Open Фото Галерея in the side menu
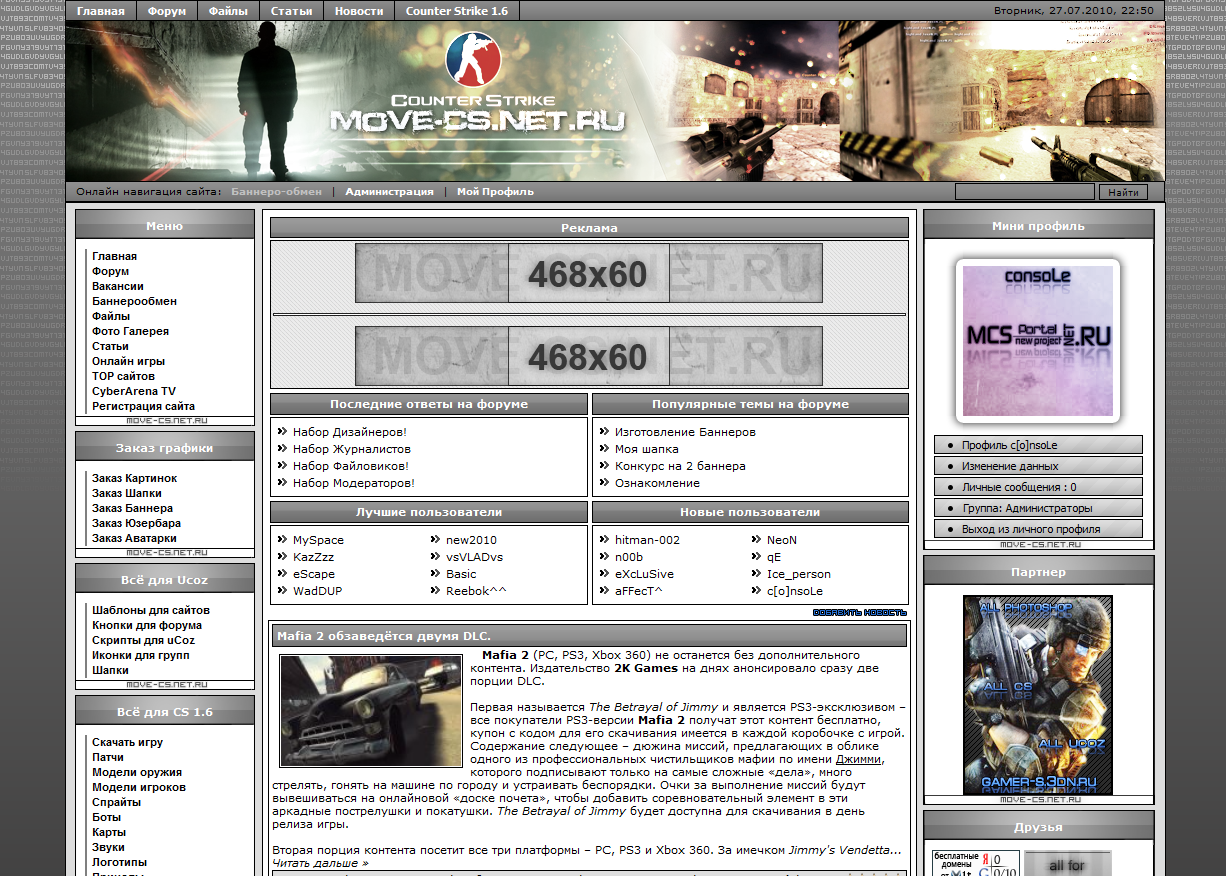This screenshot has width=1226, height=876. coord(130,331)
